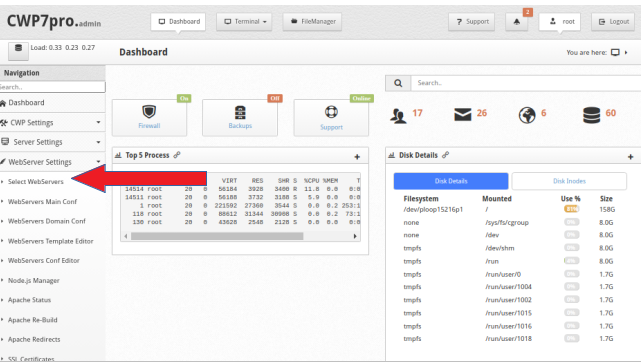This screenshot has width=641, height=363.
Task: Click the users count icon showing 17
Action: tap(398, 116)
